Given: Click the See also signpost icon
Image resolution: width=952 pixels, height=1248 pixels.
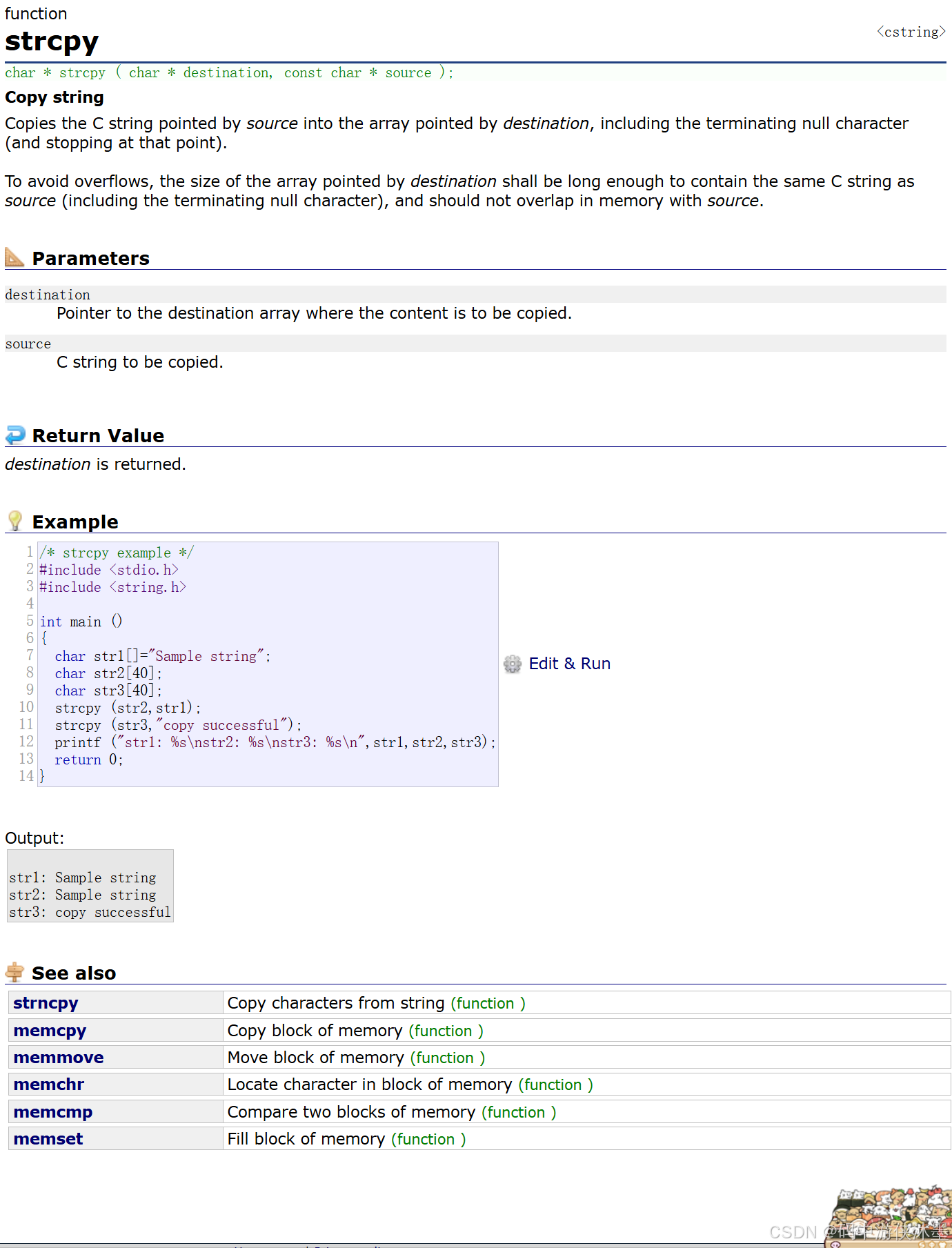Looking at the screenshot, I should pyautogui.click(x=14, y=972).
